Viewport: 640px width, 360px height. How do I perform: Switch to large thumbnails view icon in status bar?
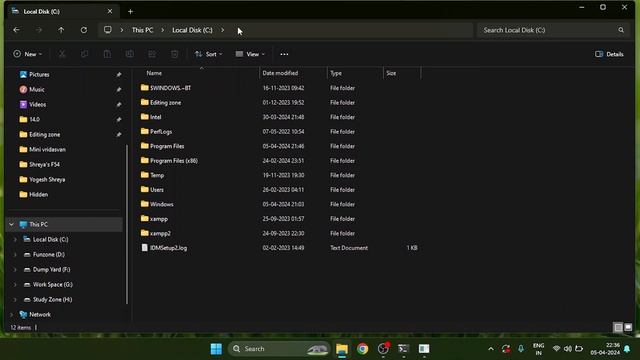pos(628,327)
